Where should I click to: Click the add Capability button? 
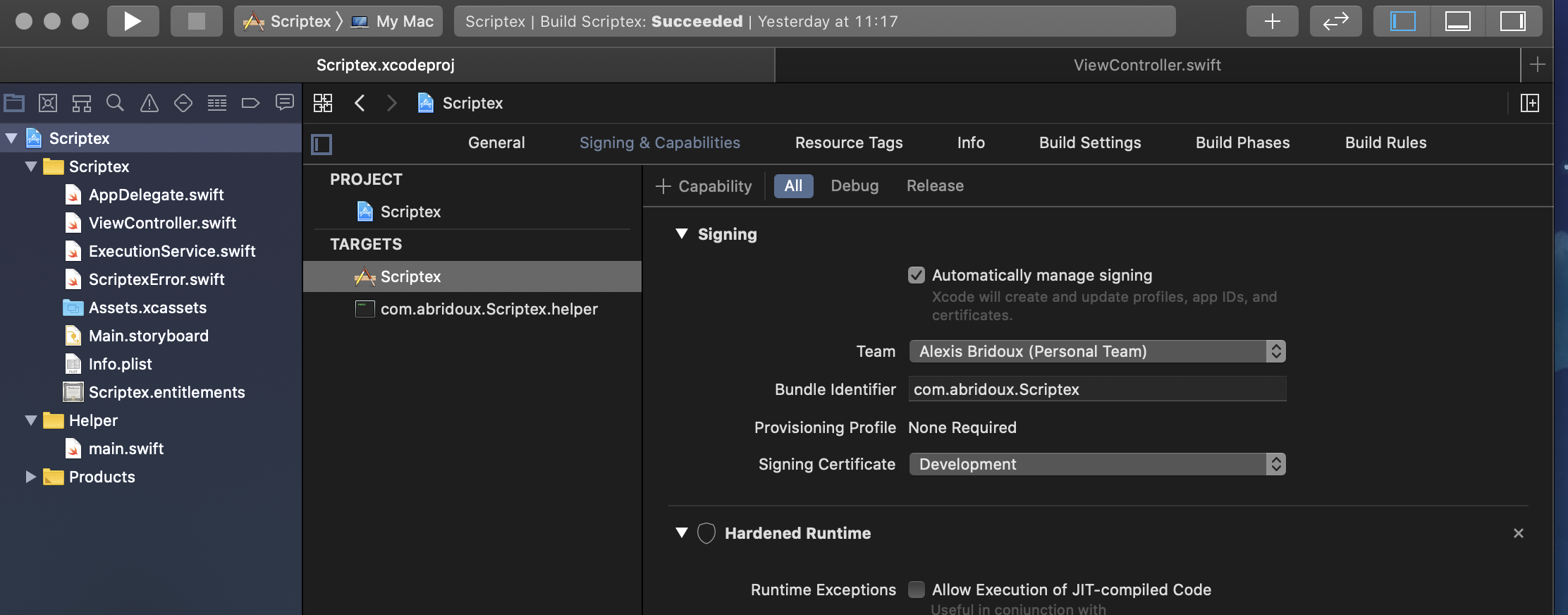[704, 186]
